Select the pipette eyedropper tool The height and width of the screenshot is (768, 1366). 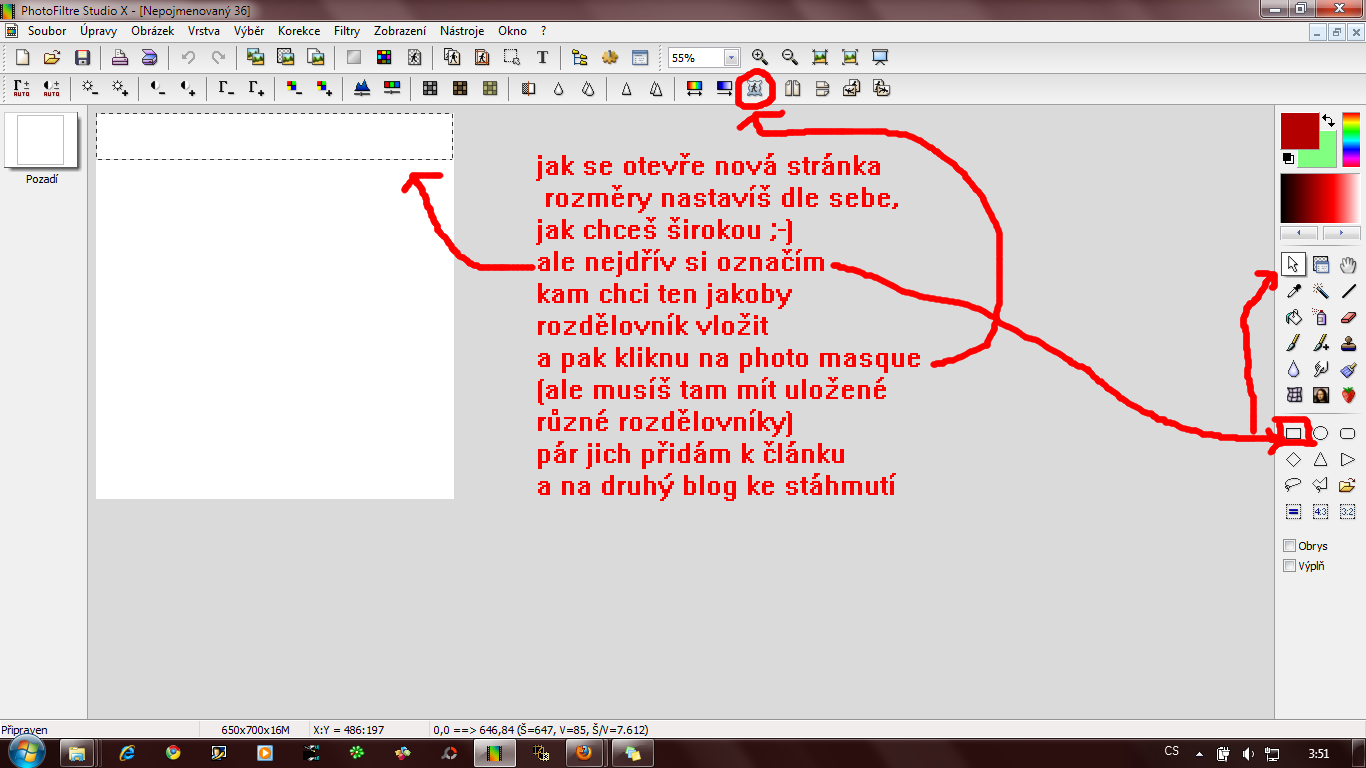(x=1293, y=291)
